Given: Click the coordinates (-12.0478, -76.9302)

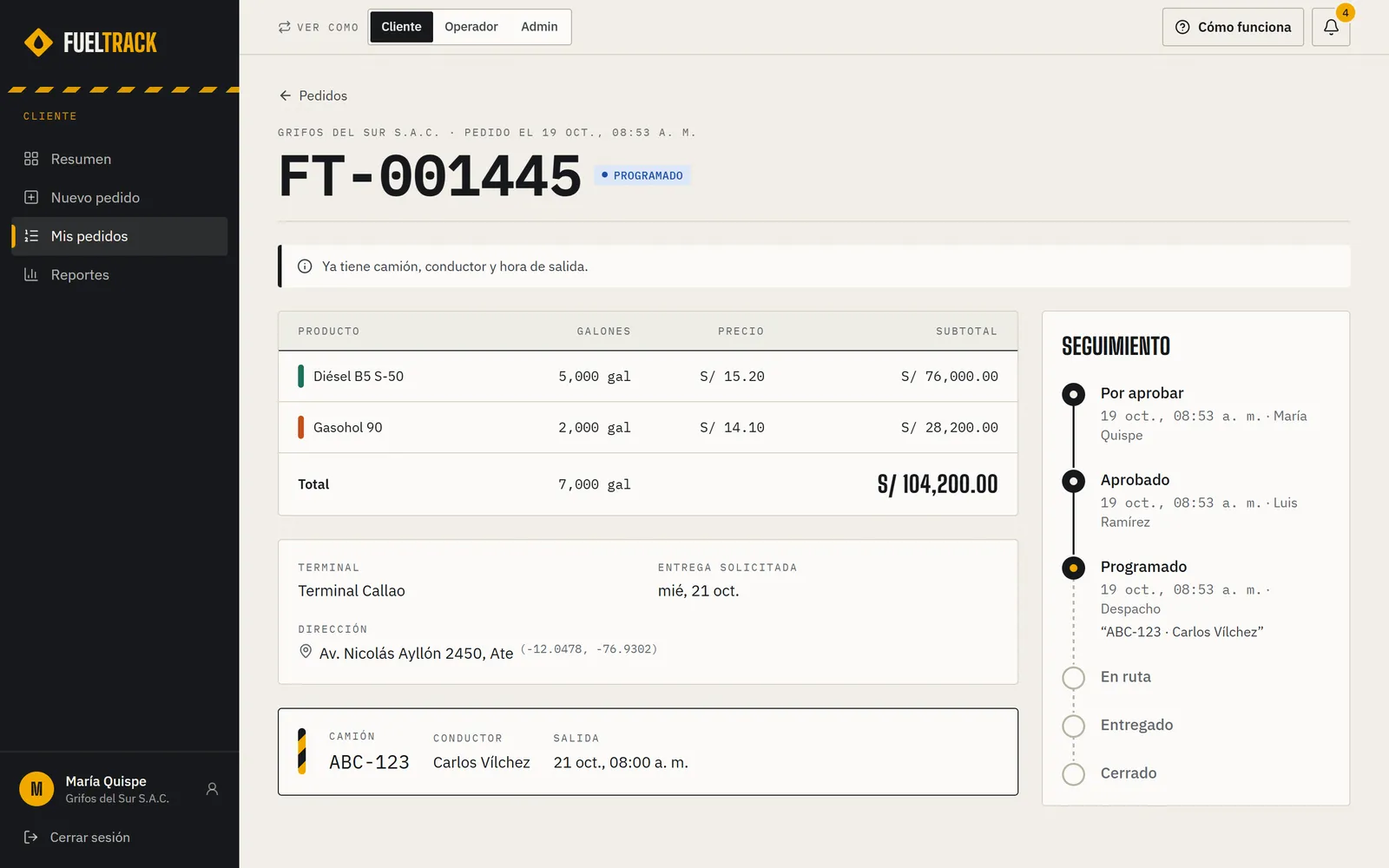Looking at the screenshot, I should click(589, 649).
